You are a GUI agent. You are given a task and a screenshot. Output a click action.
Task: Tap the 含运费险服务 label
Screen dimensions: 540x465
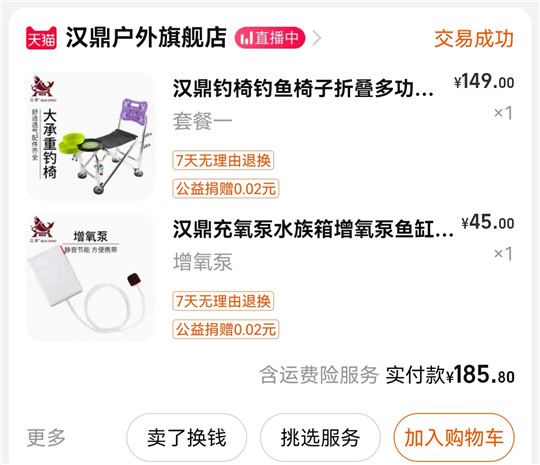pyautogui.click(x=319, y=375)
